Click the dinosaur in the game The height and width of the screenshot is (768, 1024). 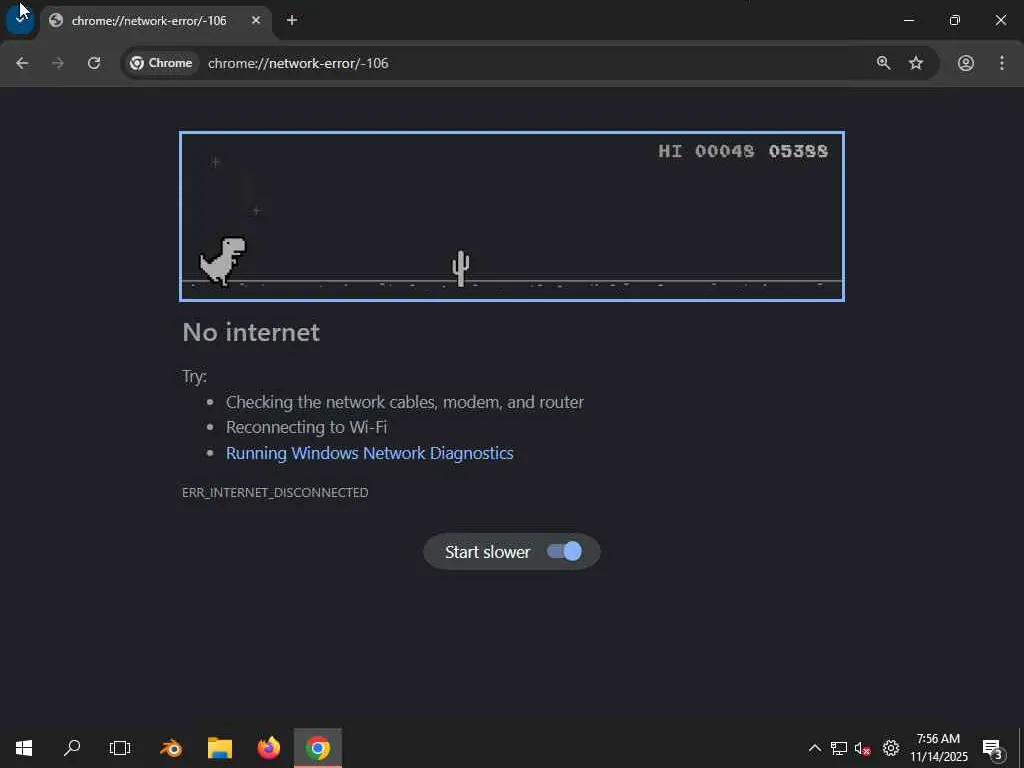223,261
